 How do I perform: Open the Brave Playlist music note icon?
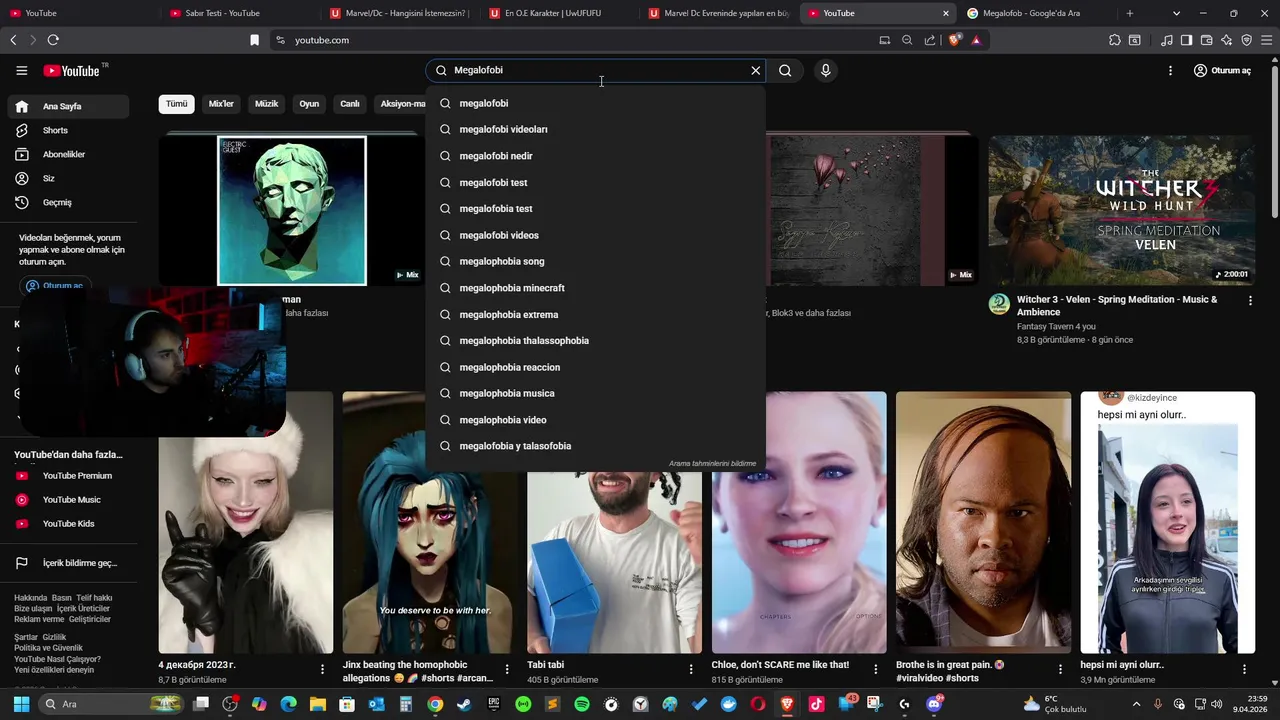pyautogui.click(x=1167, y=40)
